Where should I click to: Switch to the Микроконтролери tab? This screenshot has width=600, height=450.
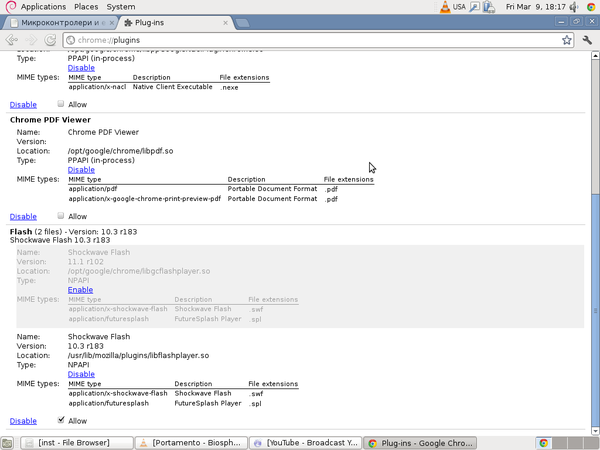(x=60, y=23)
